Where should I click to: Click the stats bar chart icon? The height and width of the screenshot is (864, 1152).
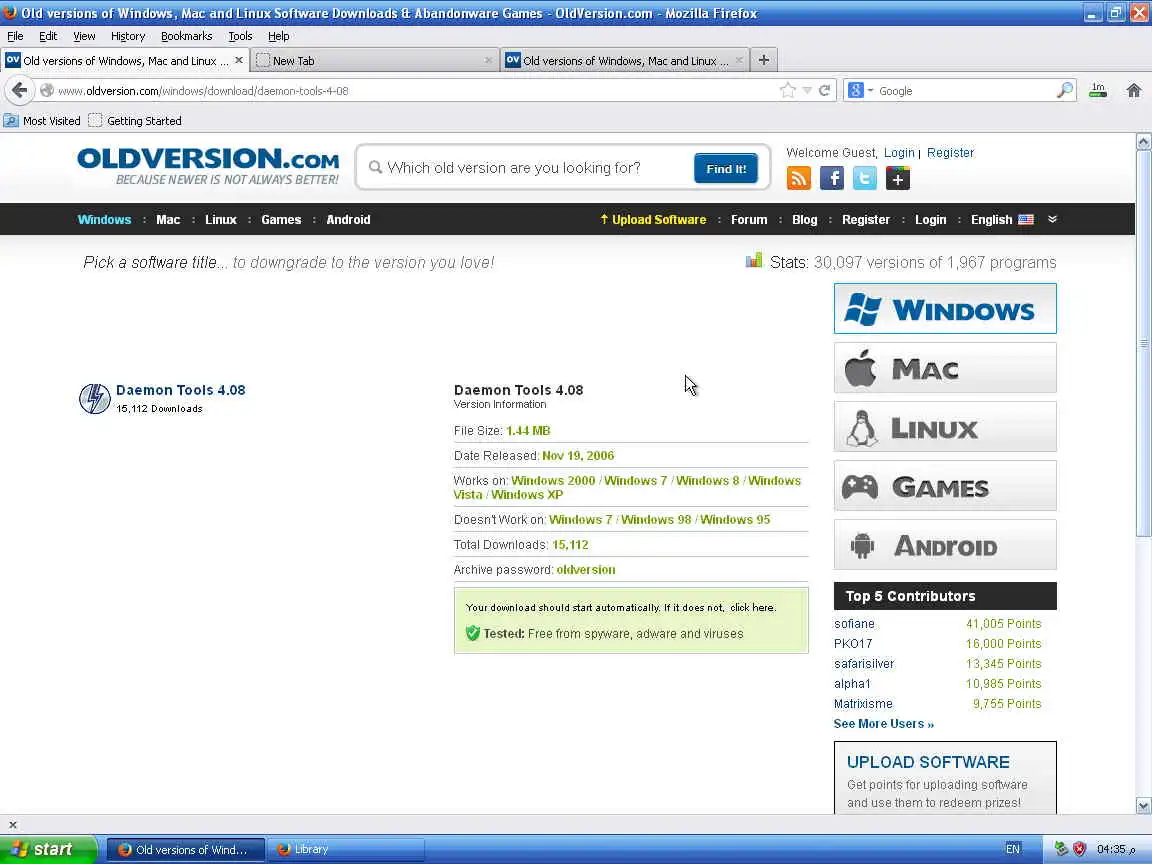754,260
